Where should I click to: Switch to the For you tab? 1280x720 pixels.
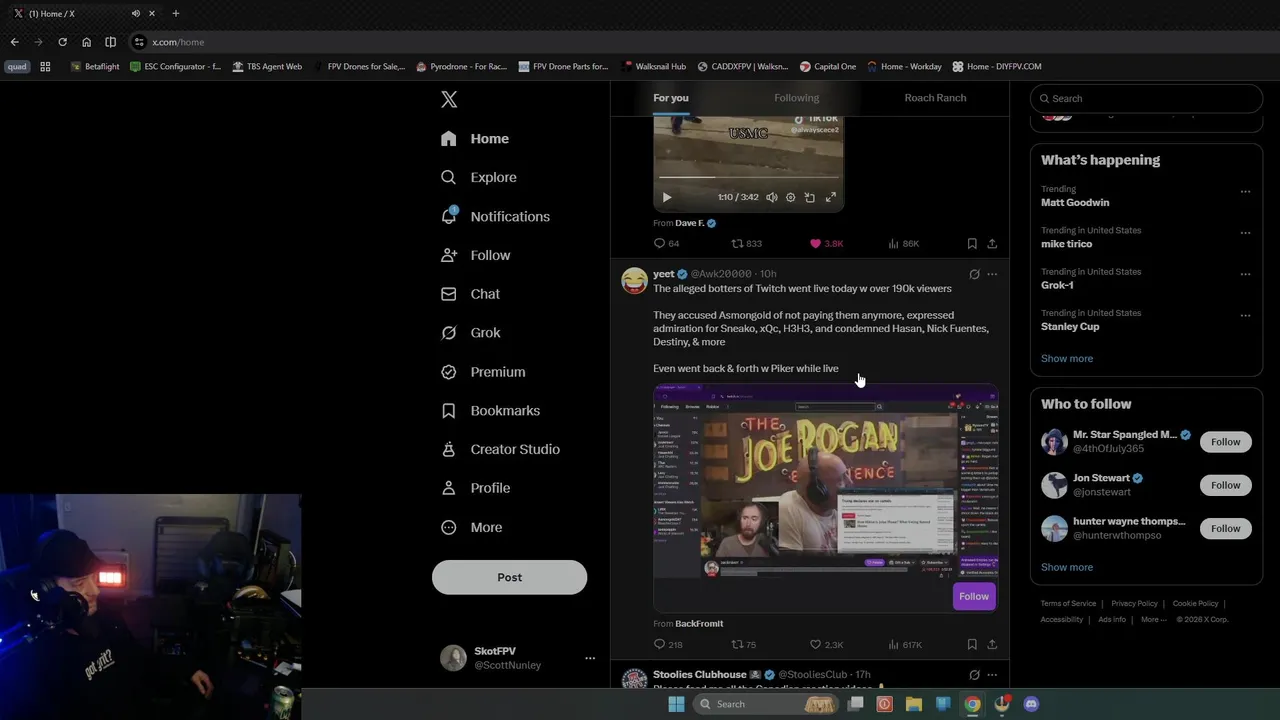point(671,98)
